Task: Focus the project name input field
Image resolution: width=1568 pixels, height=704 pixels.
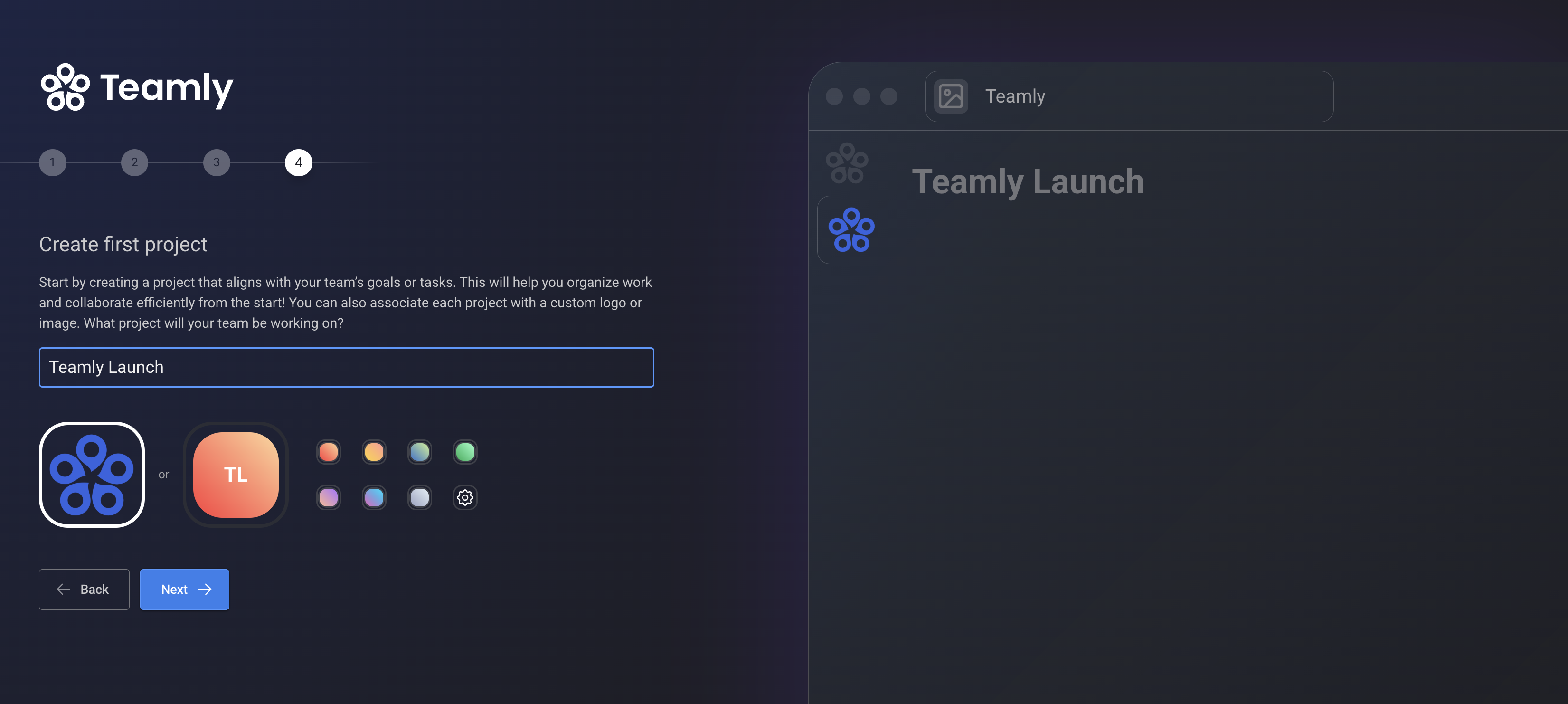Action: coord(346,367)
